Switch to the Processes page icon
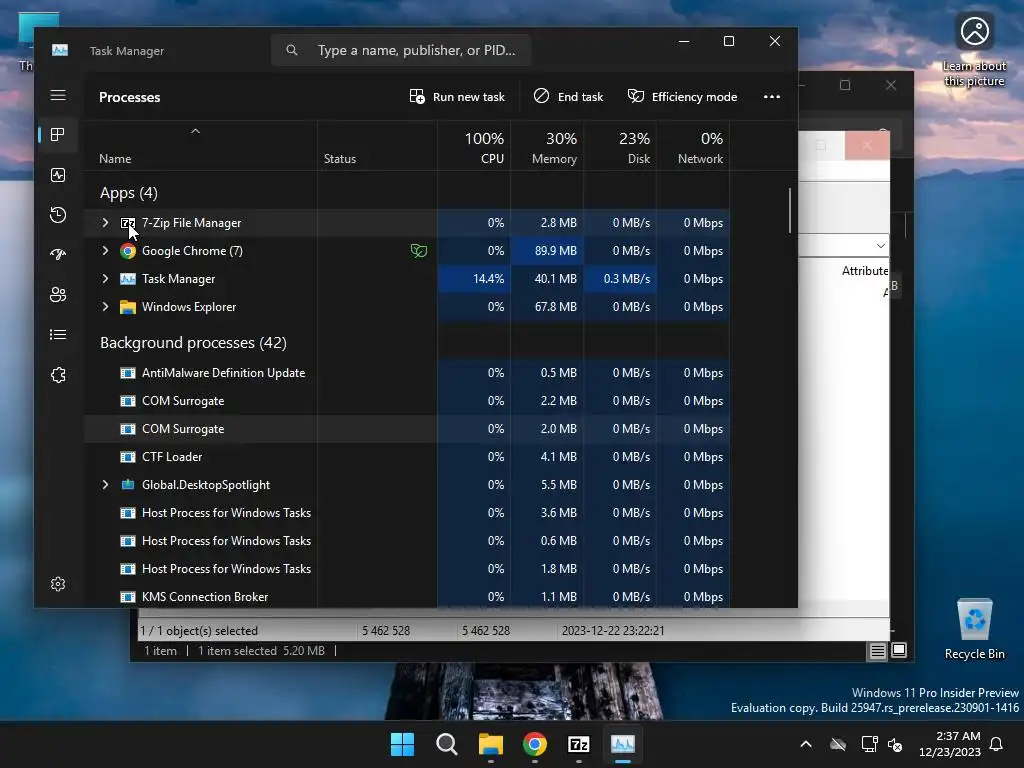Viewport: 1024px width, 768px height. [58, 135]
